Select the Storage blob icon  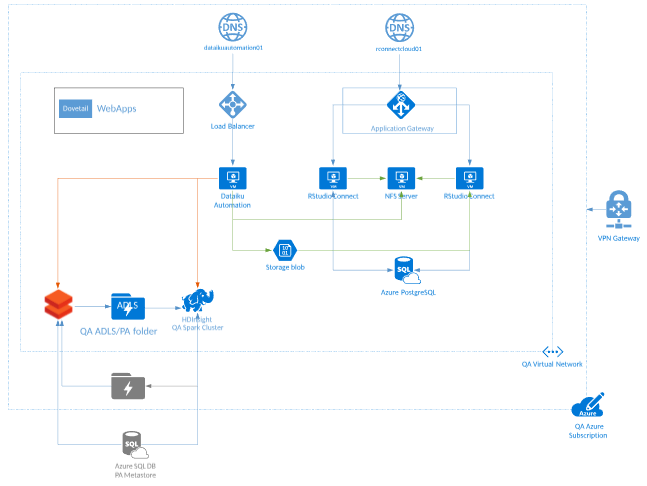[x=284, y=250]
